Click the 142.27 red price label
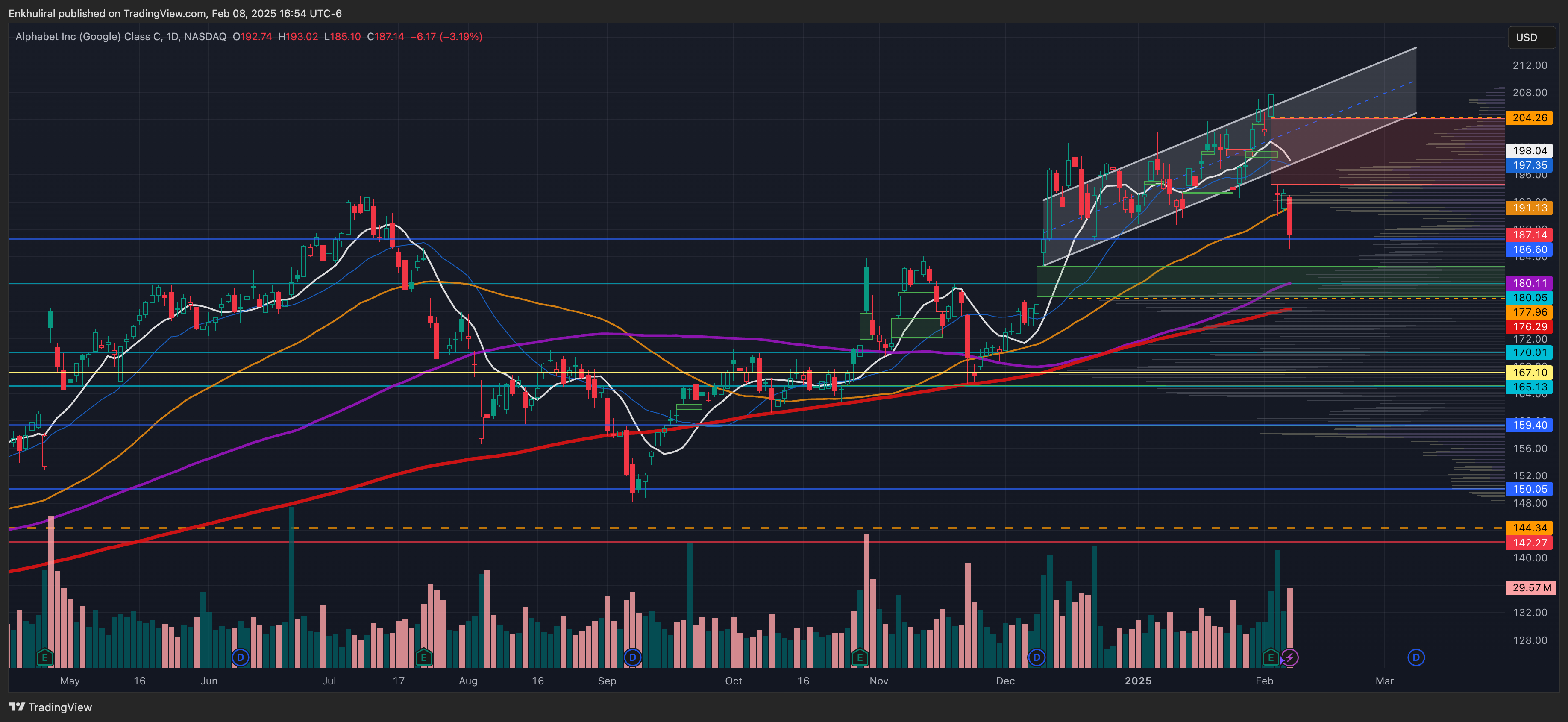 tap(1529, 543)
